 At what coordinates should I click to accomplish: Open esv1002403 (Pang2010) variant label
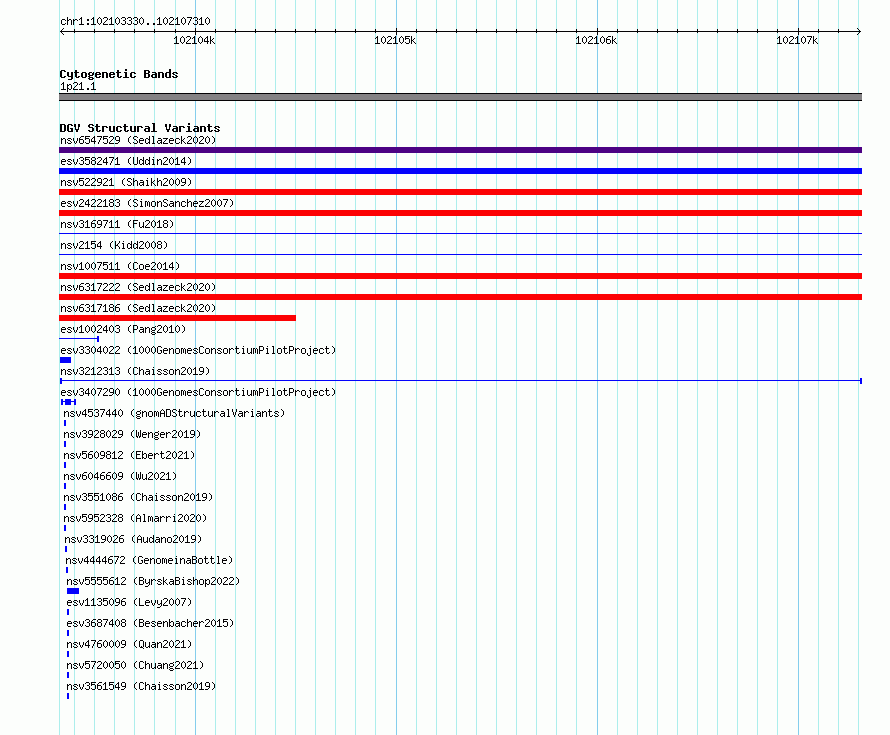tap(123, 329)
